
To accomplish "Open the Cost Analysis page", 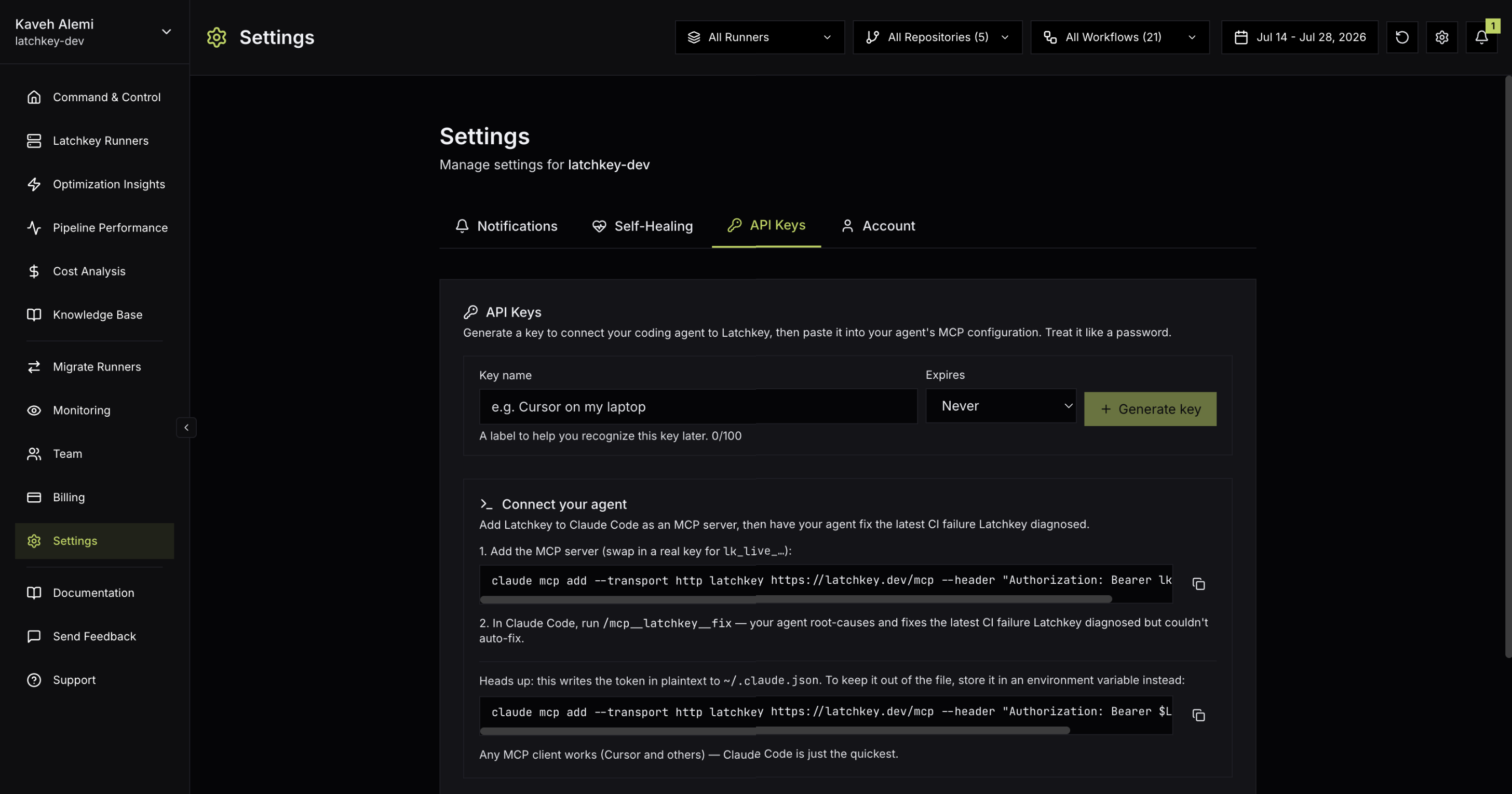I will click(94, 270).
